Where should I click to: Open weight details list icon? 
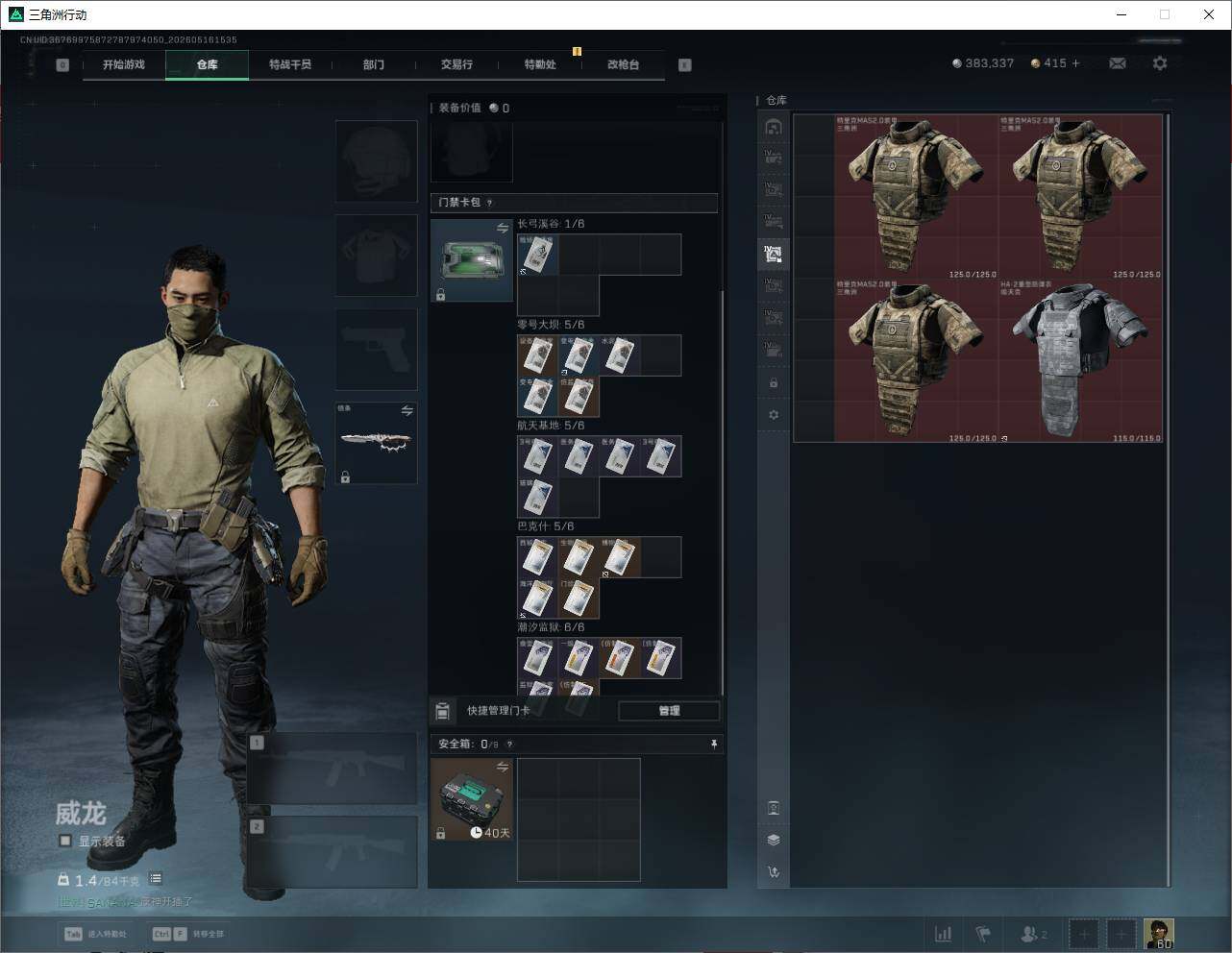pyautogui.click(x=156, y=879)
